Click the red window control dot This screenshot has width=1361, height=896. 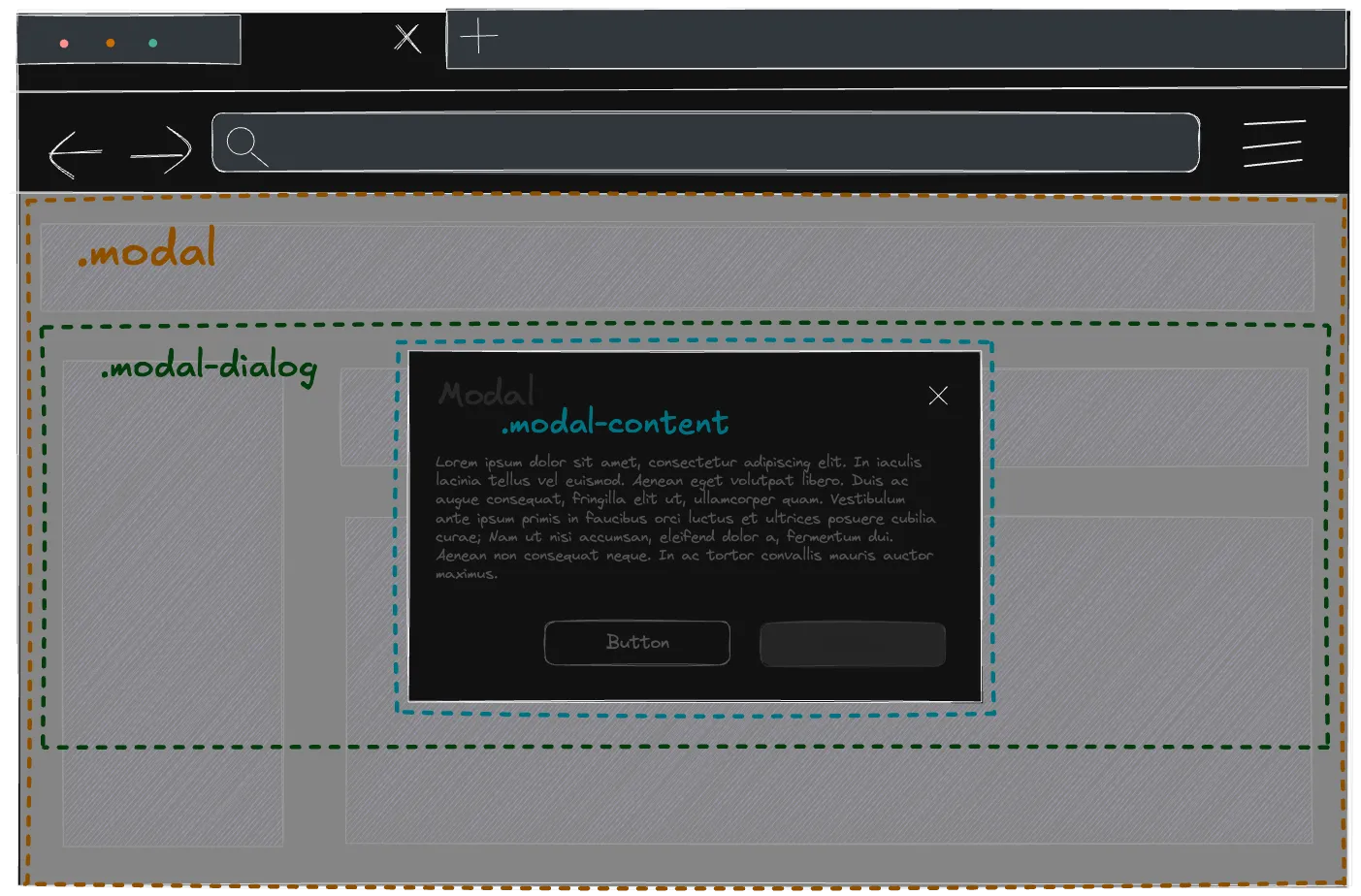point(64,44)
